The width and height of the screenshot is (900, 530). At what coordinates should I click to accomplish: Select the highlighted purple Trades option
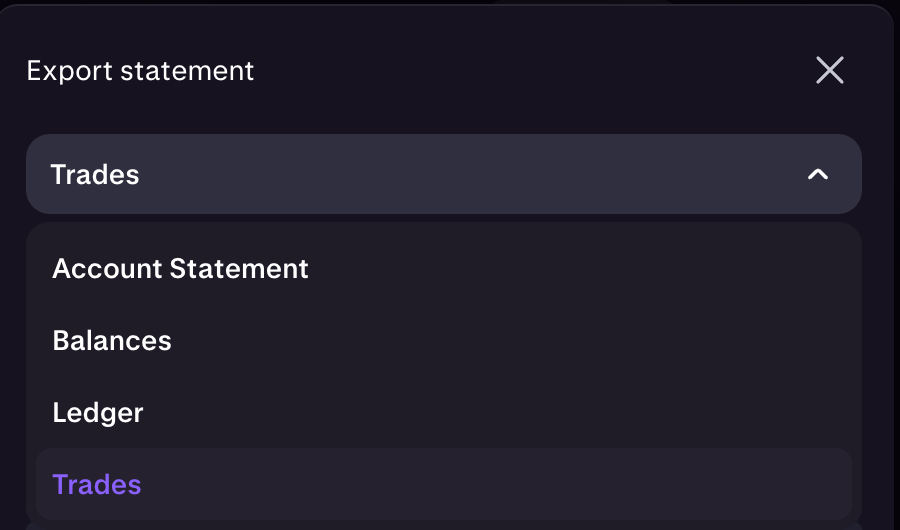(x=444, y=484)
